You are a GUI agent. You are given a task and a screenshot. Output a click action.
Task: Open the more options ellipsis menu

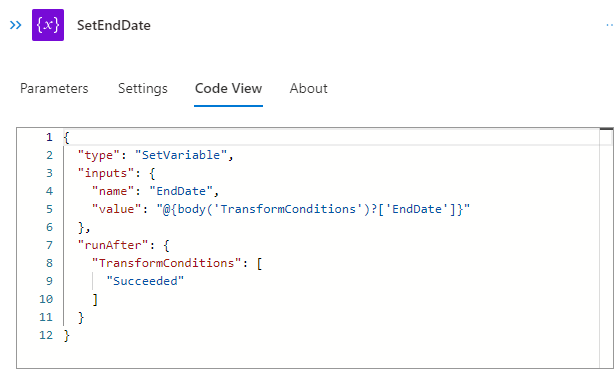[610, 25]
